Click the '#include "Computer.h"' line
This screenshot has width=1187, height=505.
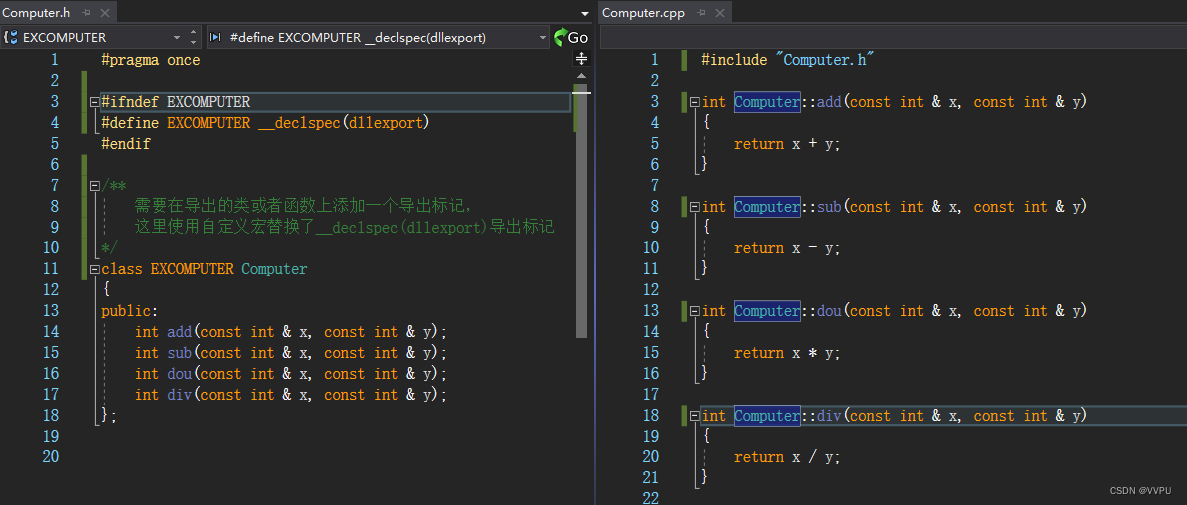pyautogui.click(x=788, y=61)
